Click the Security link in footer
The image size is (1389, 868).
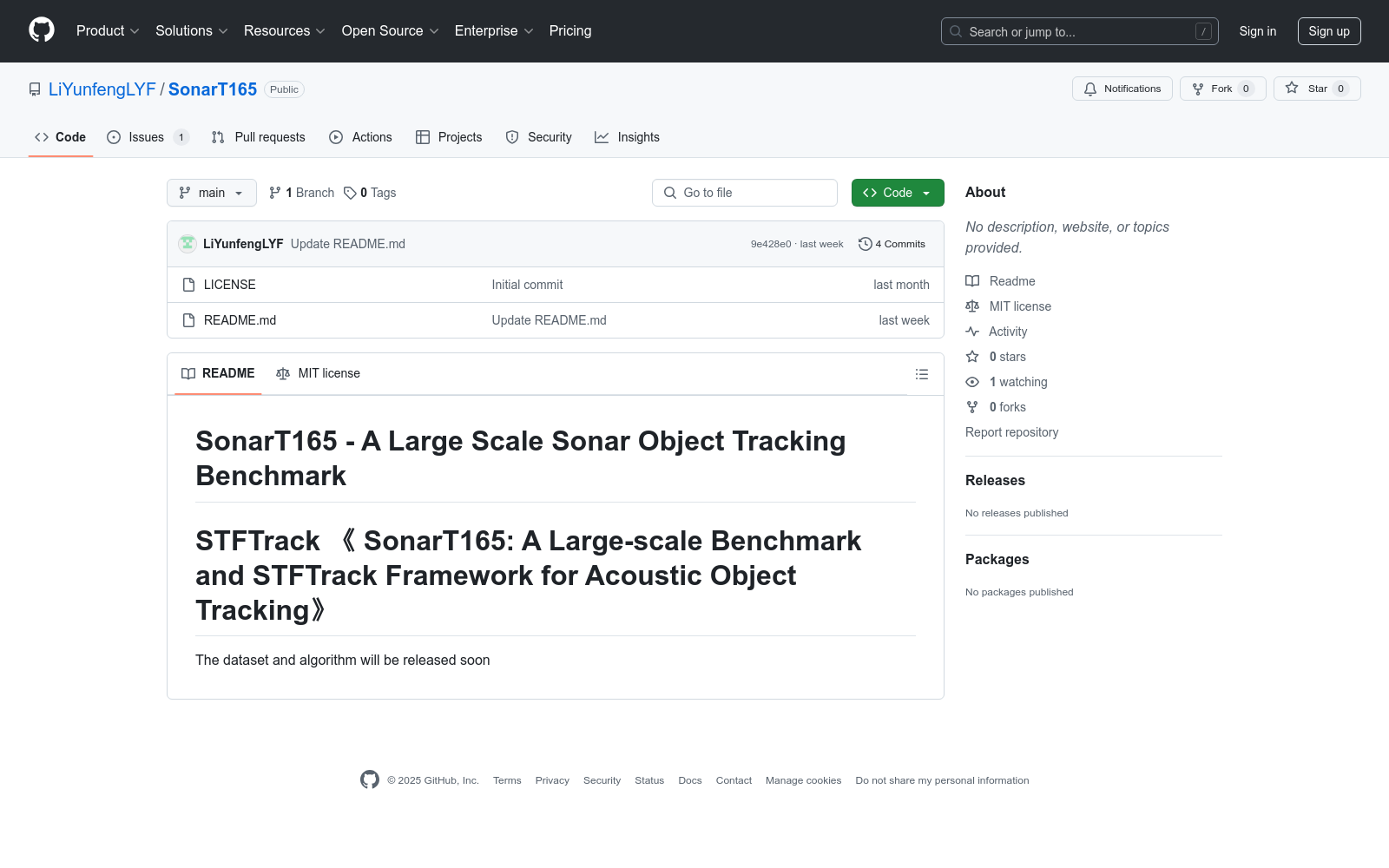click(602, 780)
